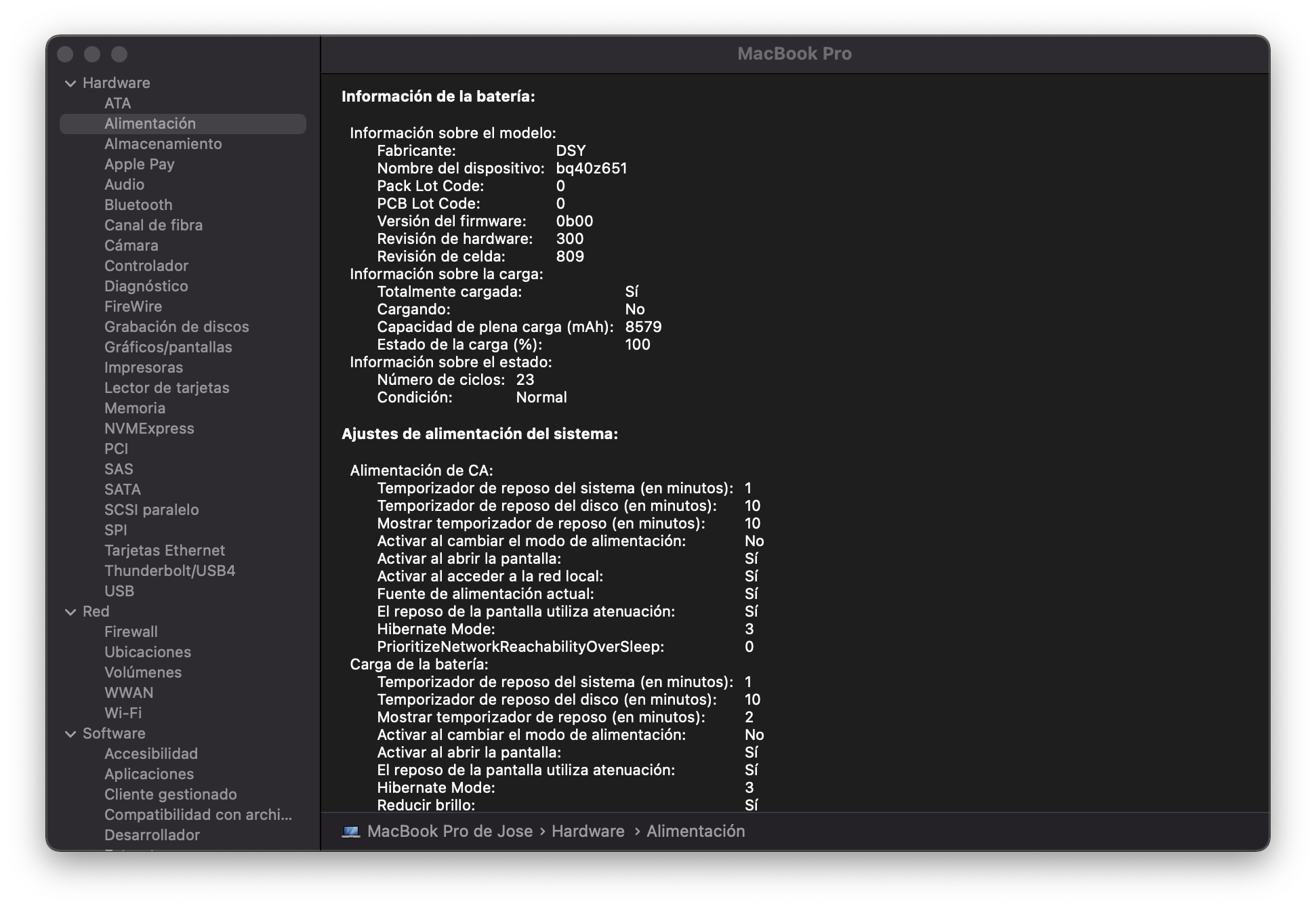Select Volúmenes under Red
The height and width of the screenshot is (908, 1316).
pos(142,672)
